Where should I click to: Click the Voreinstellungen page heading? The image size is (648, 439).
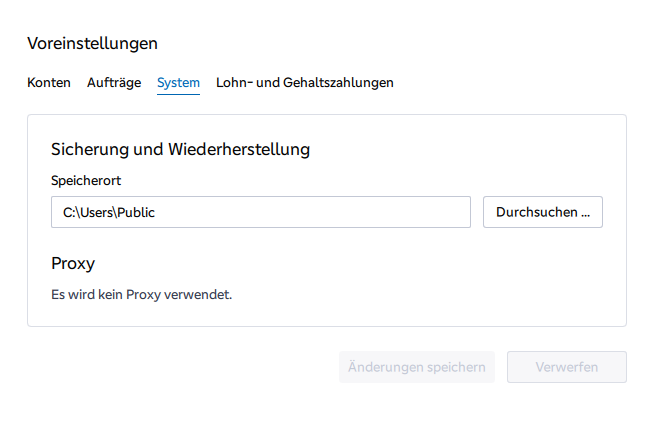pos(93,43)
